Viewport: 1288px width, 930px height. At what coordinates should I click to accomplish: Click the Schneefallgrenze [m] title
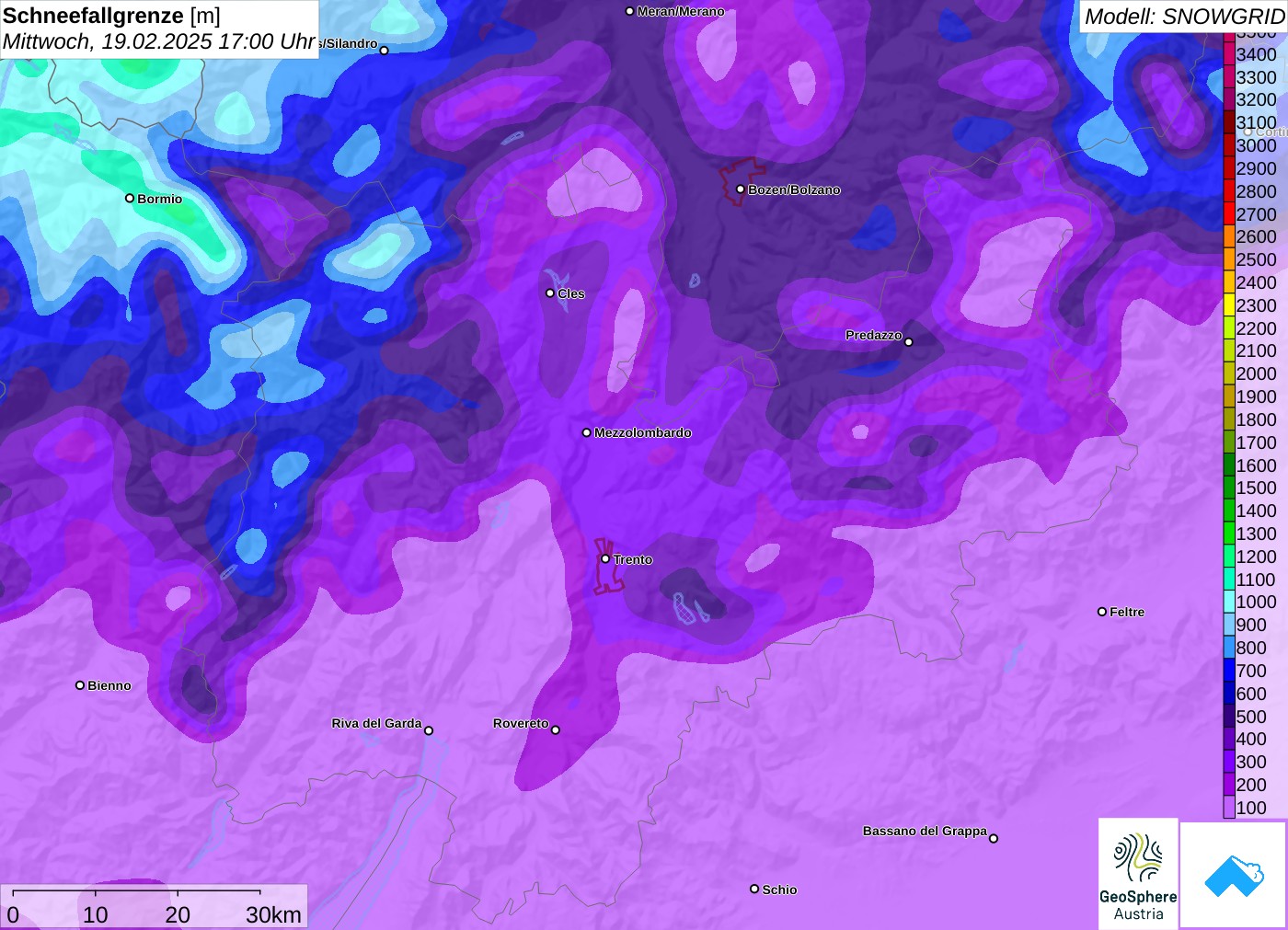click(x=111, y=16)
